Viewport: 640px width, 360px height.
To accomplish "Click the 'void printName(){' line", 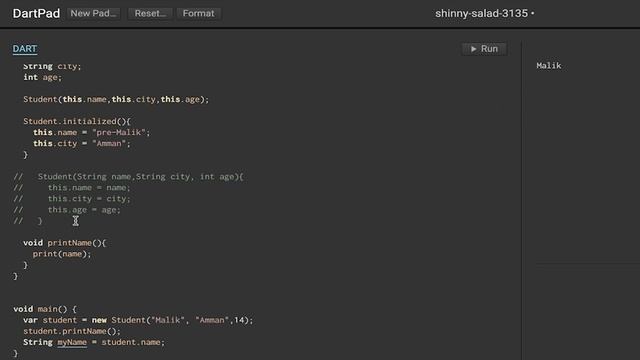I will tap(64, 242).
